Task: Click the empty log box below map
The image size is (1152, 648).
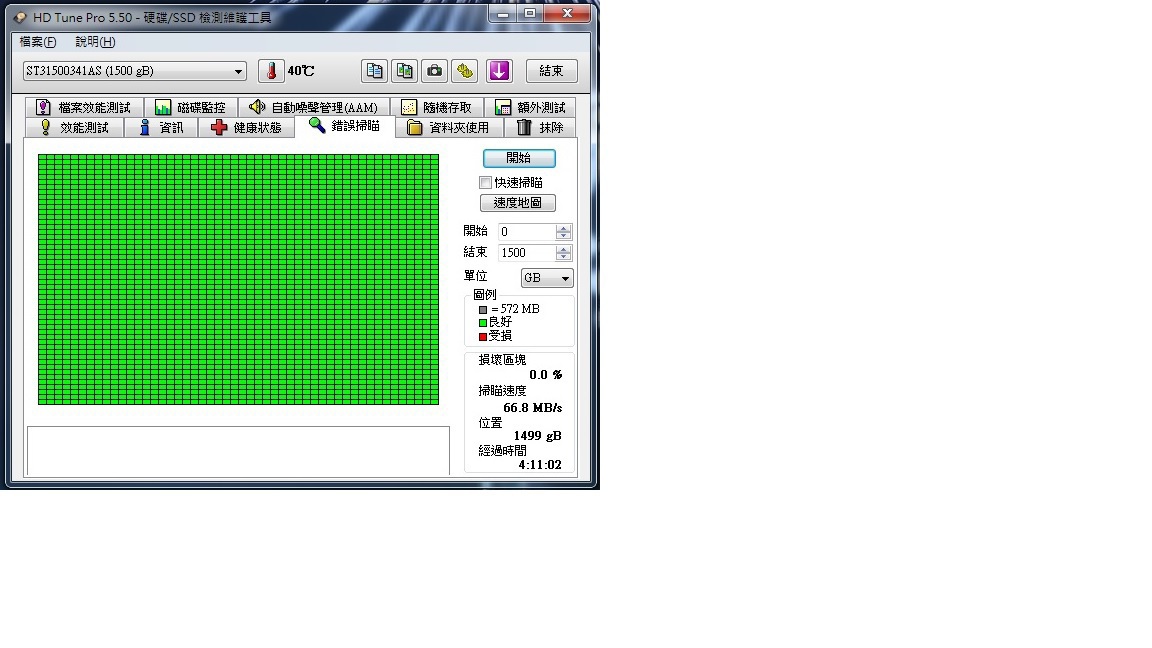Action: (238, 451)
